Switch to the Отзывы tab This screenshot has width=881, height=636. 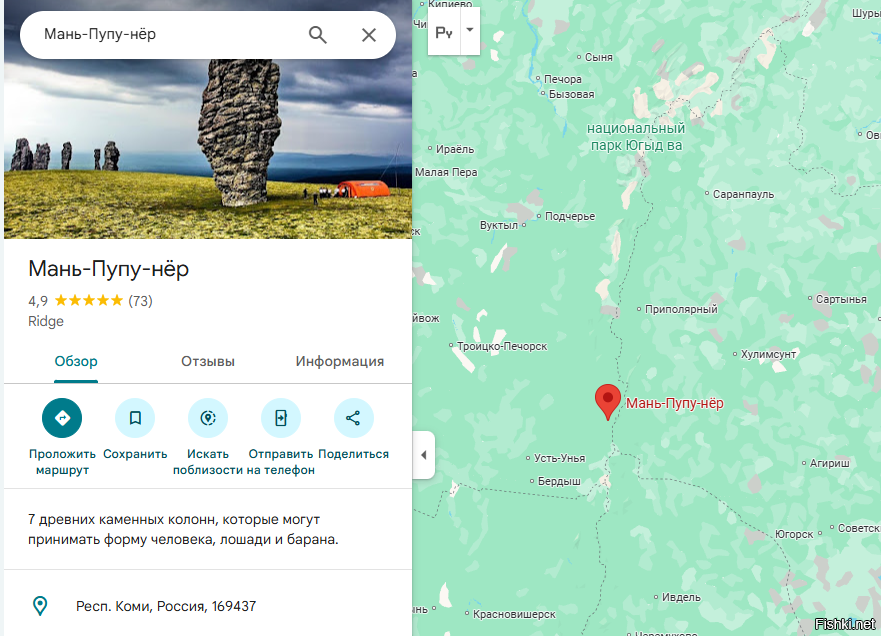[208, 361]
